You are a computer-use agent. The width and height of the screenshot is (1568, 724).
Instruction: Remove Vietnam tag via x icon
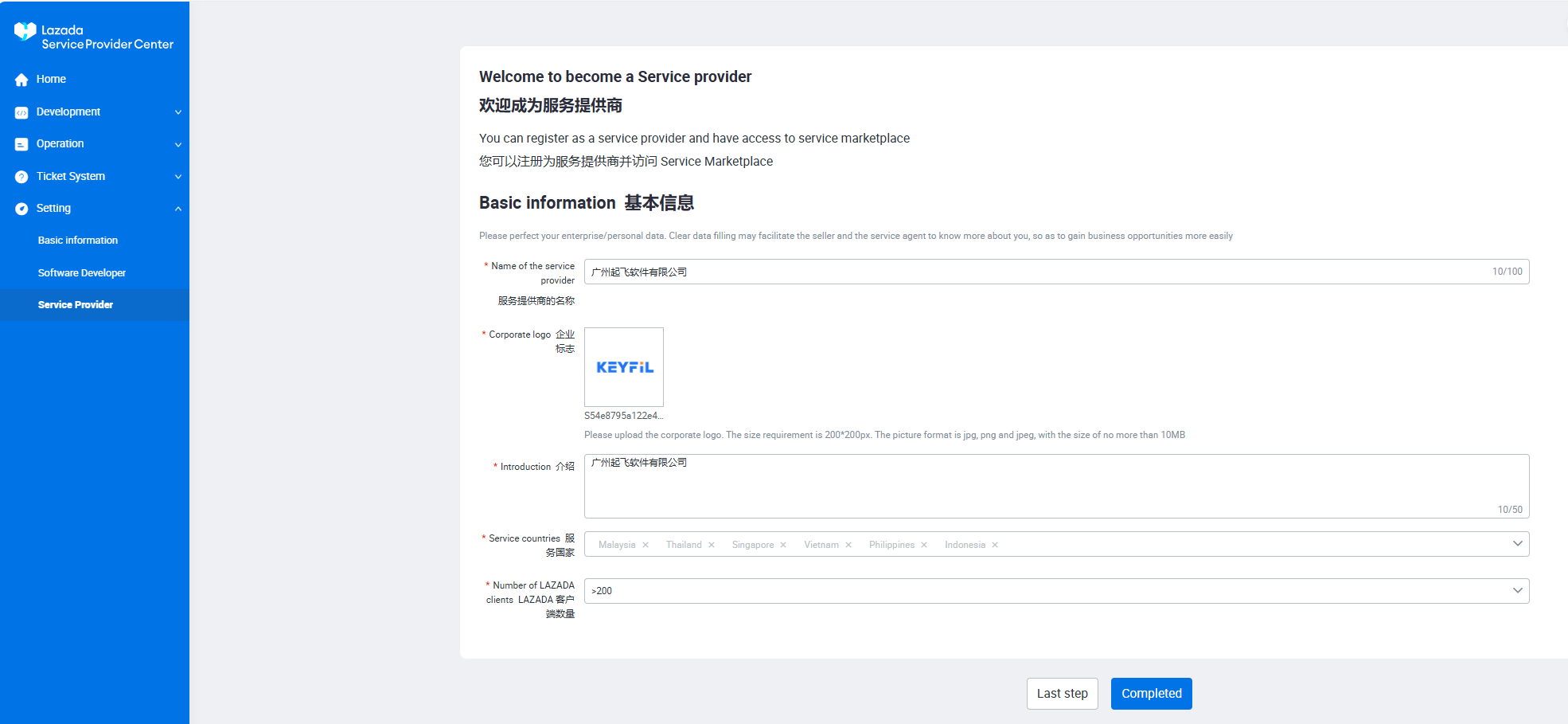click(848, 545)
